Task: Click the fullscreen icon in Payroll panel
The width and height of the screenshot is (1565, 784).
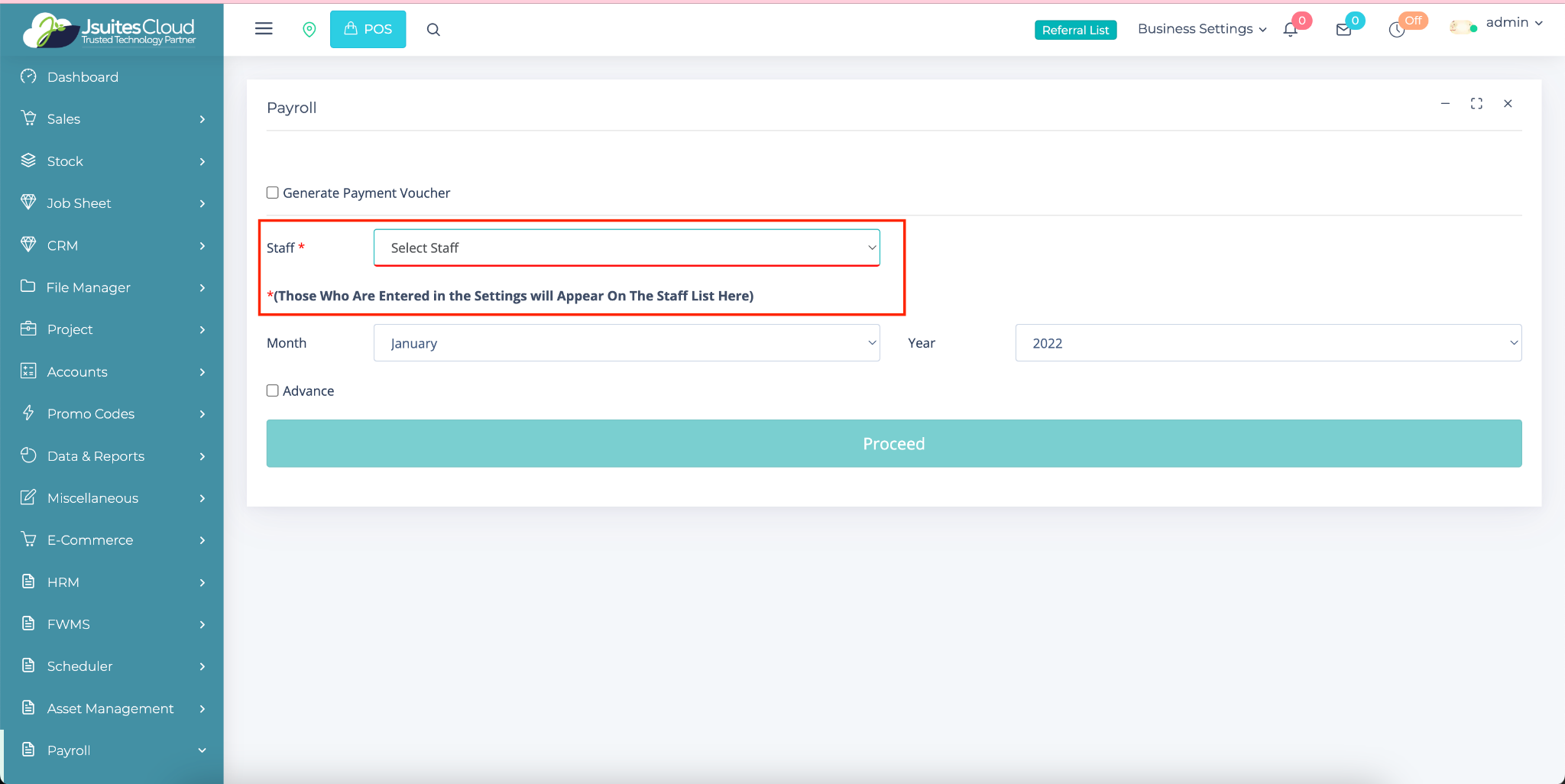Action: (x=1476, y=104)
